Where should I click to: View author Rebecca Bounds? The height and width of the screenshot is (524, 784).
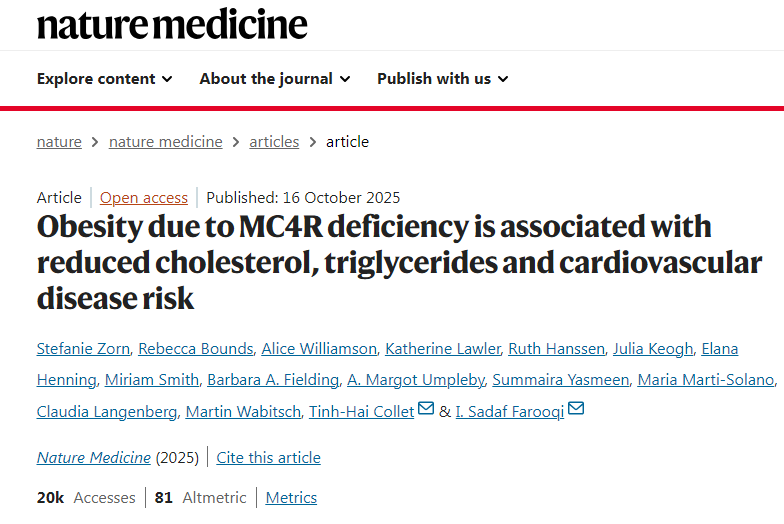click(x=194, y=349)
